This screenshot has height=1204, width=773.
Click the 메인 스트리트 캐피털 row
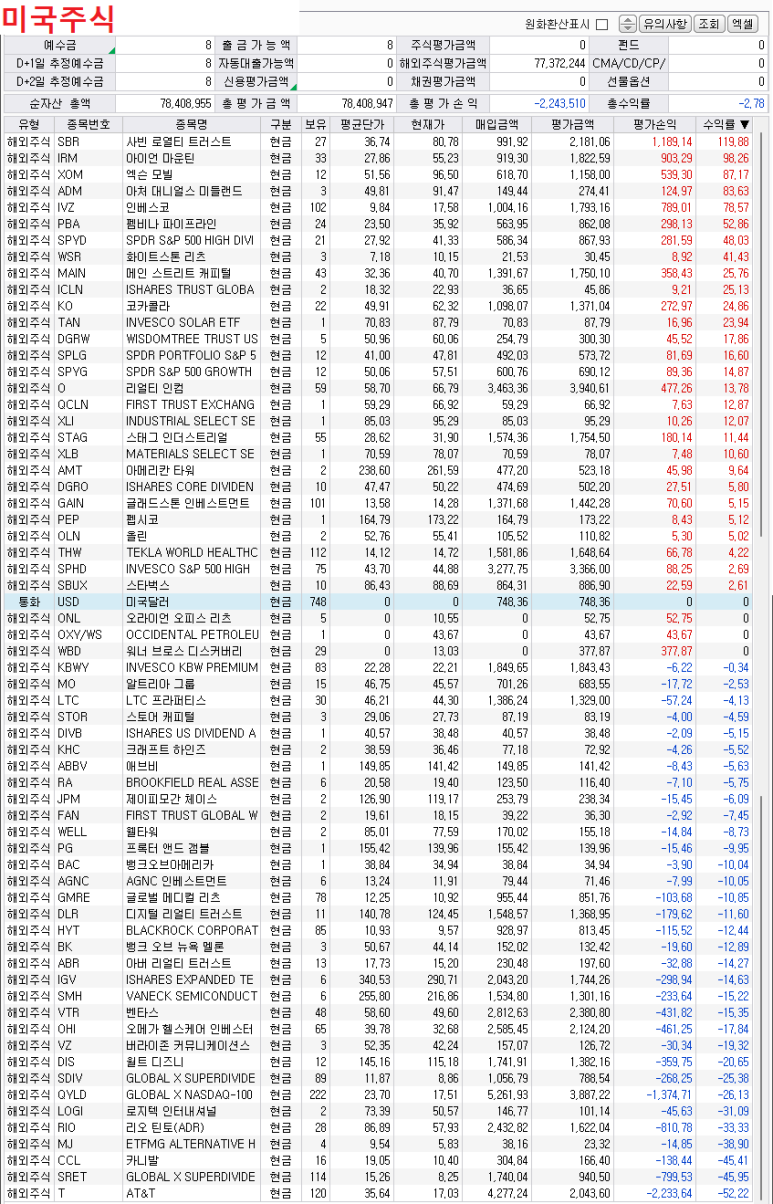379,273
